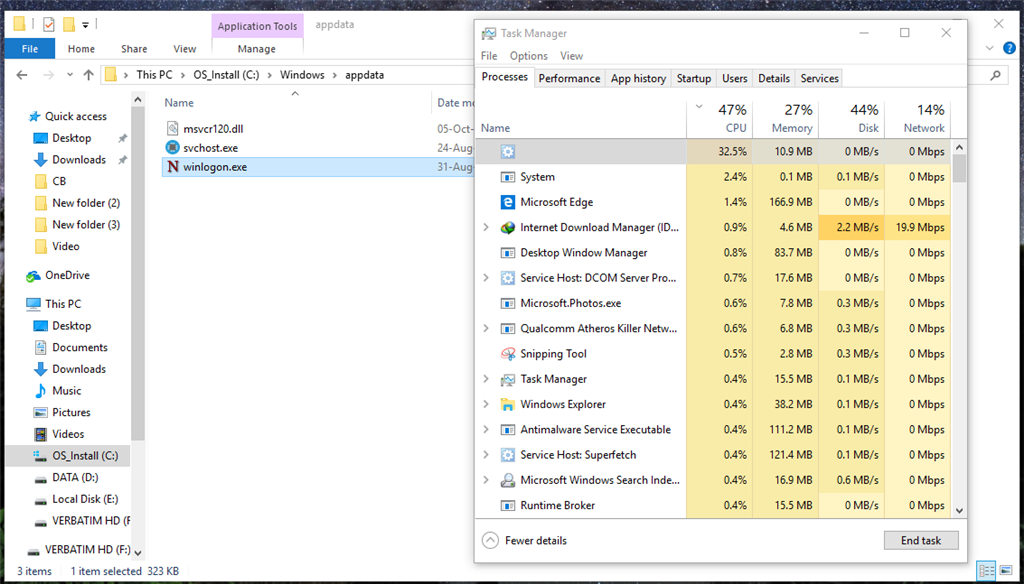Open the Options menu in Task Manager
The image size is (1024, 584).
coord(528,56)
